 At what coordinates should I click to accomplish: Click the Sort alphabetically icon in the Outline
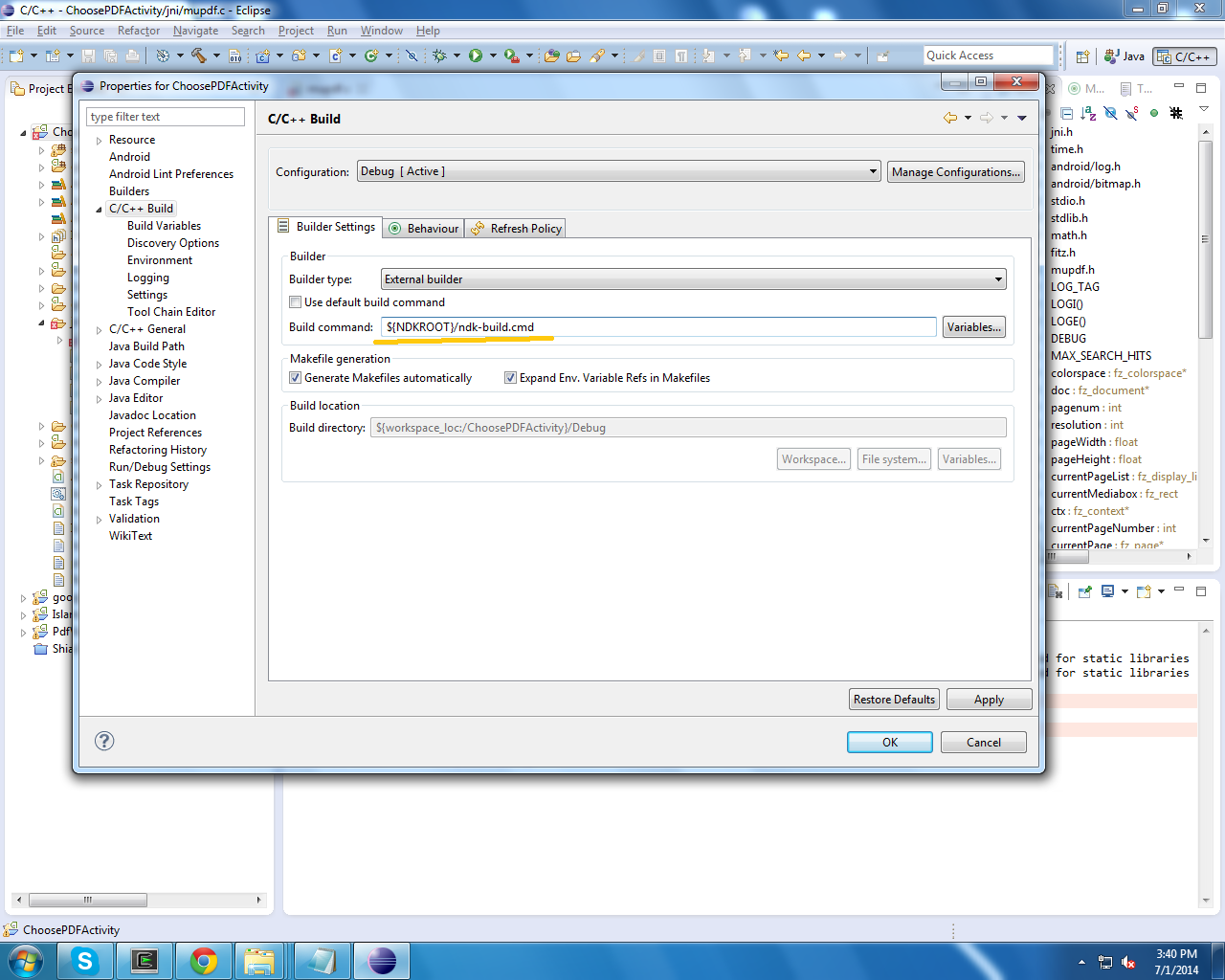coord(1088,113)
